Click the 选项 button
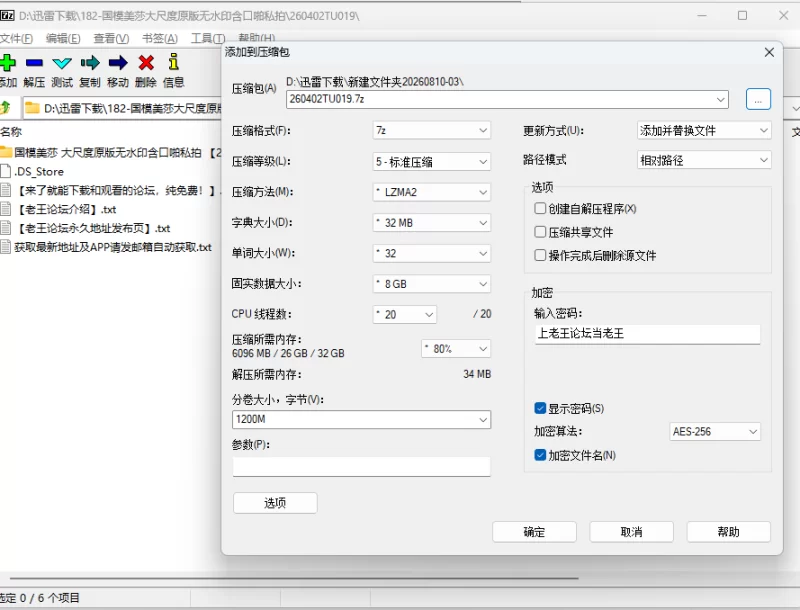Screen dimensions: 800x610 pyautogui.click(x=275, y=503)
